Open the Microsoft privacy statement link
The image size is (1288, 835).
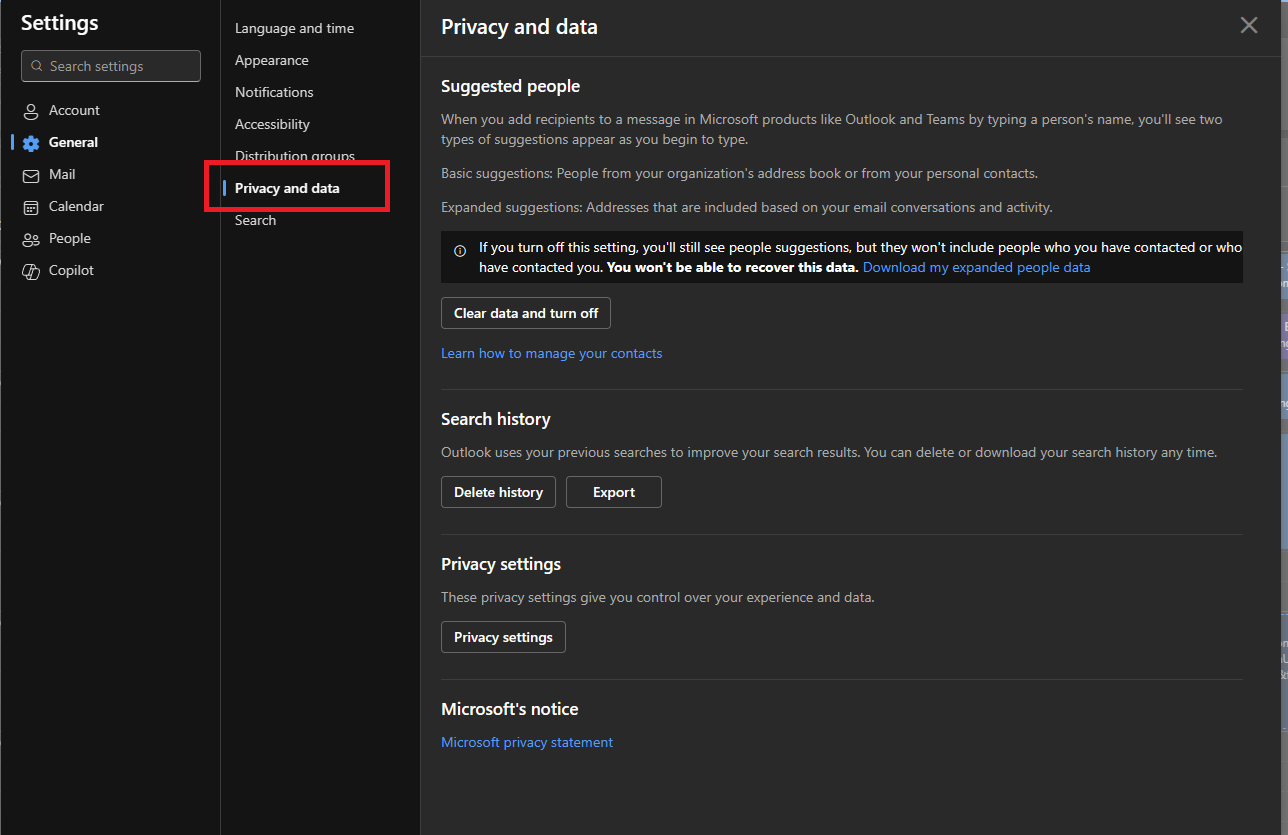[x=527, y=742]
